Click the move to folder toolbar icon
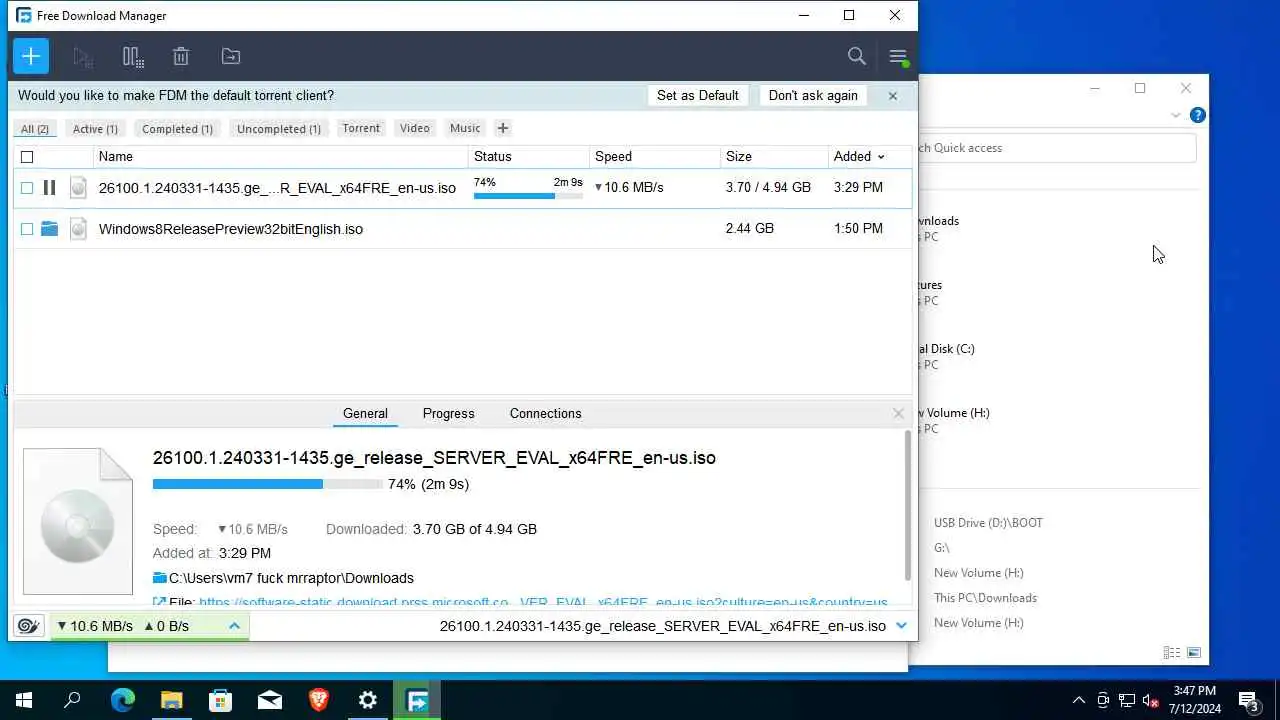This screenshot has width=1280, height=720. 231,57
